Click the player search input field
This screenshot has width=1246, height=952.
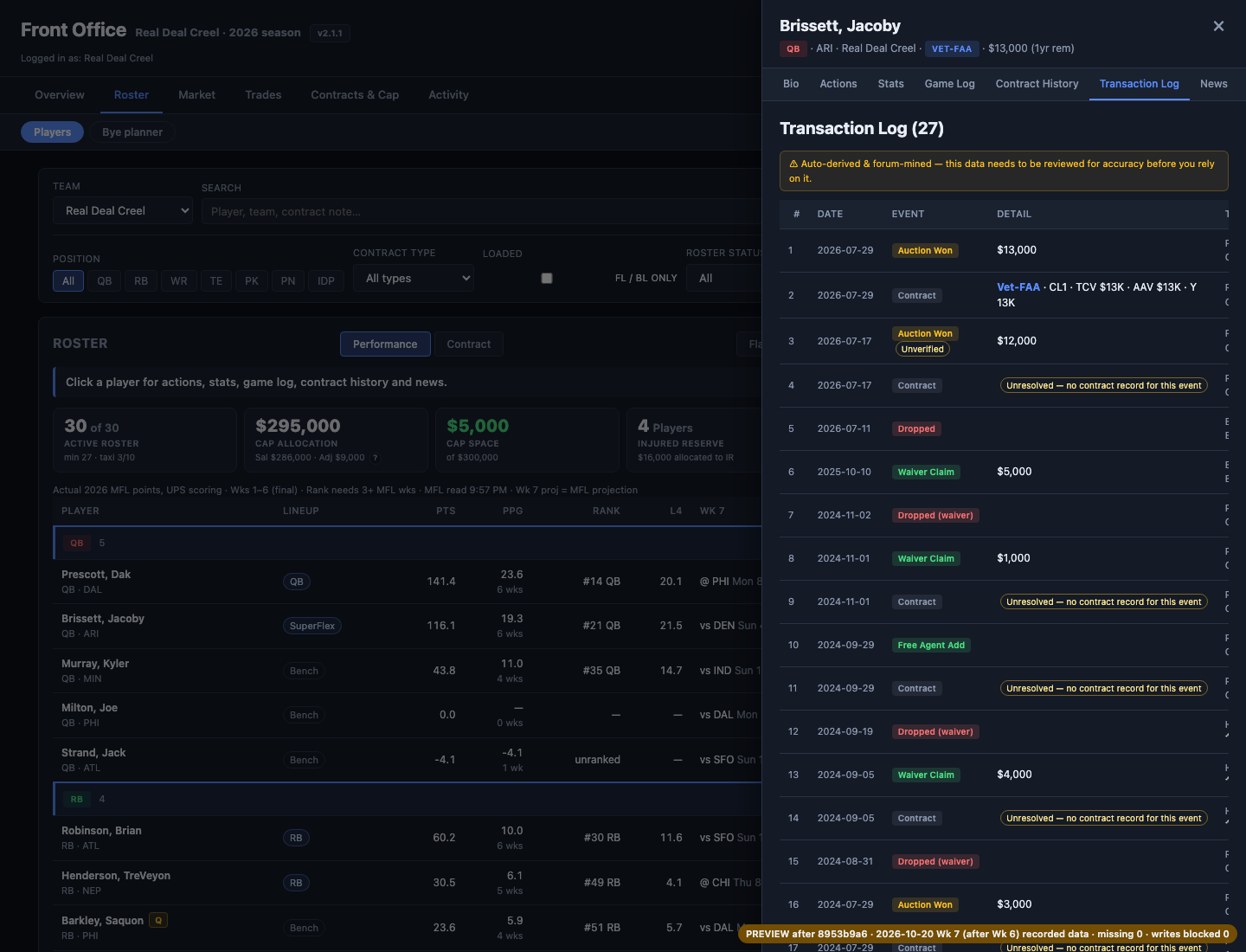click(482, 211)
